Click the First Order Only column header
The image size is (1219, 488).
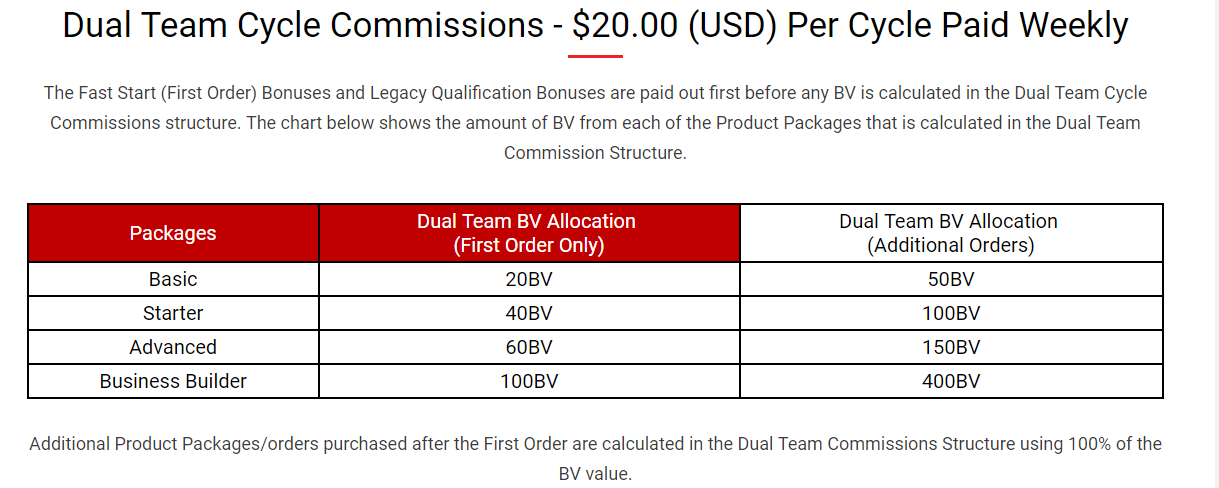pyautogui.click(x=529, y=233)
